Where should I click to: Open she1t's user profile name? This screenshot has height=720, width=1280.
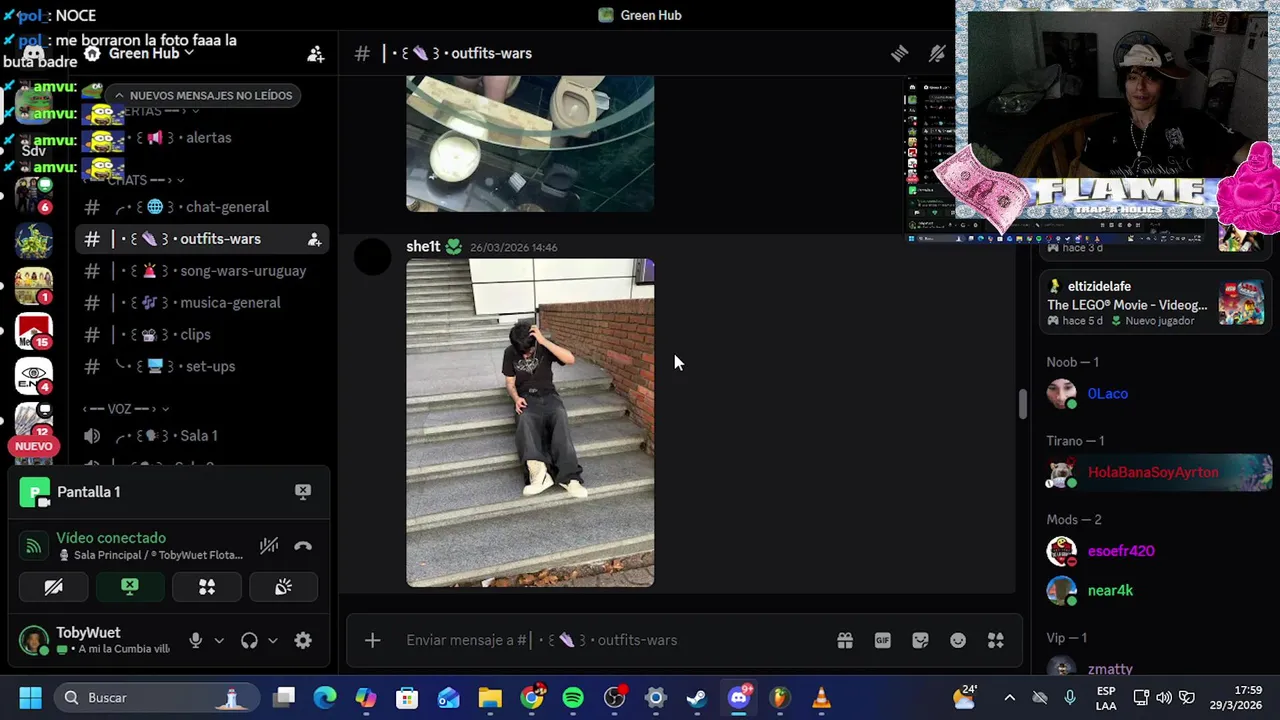tap(423, 247)
